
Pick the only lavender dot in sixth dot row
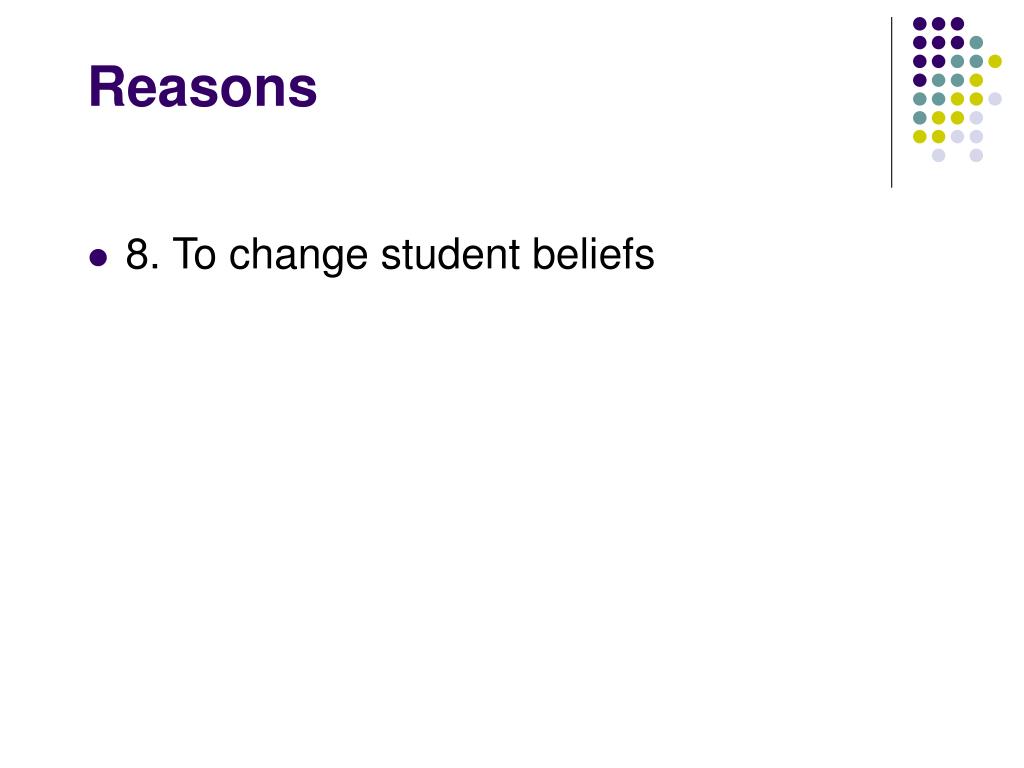[x=976, y=118]
